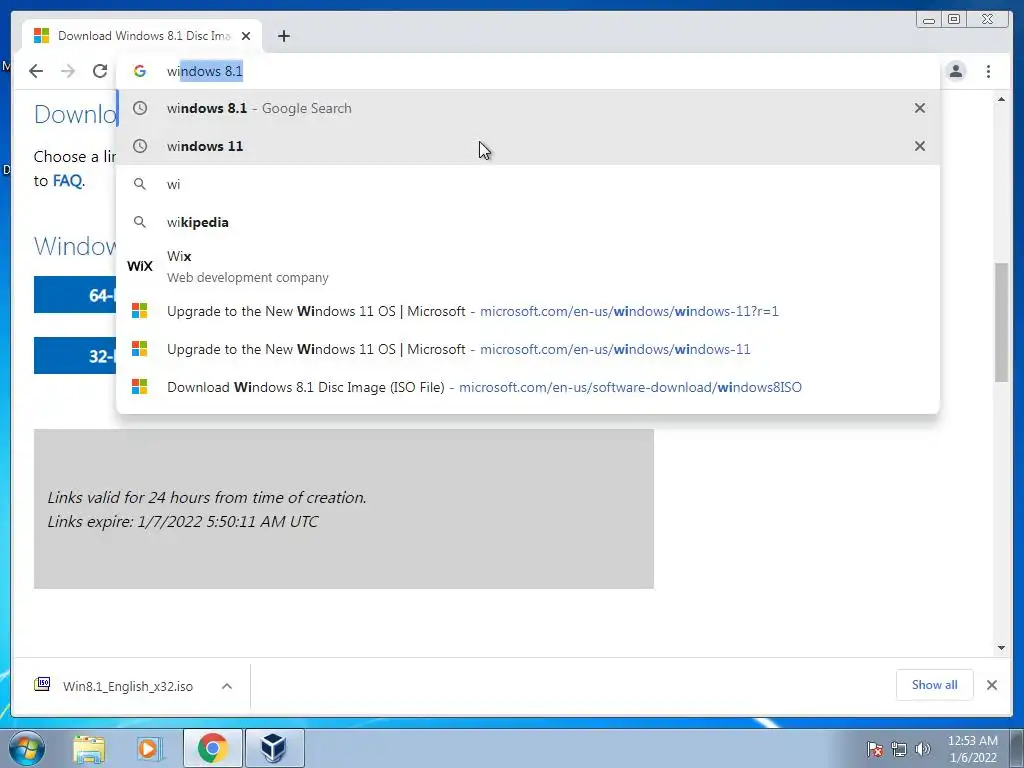The height and width of the screenshot is (768, 1024).
Task: Click the Microsoft logo beside windows8ISO suggestion
Action: 140,387
